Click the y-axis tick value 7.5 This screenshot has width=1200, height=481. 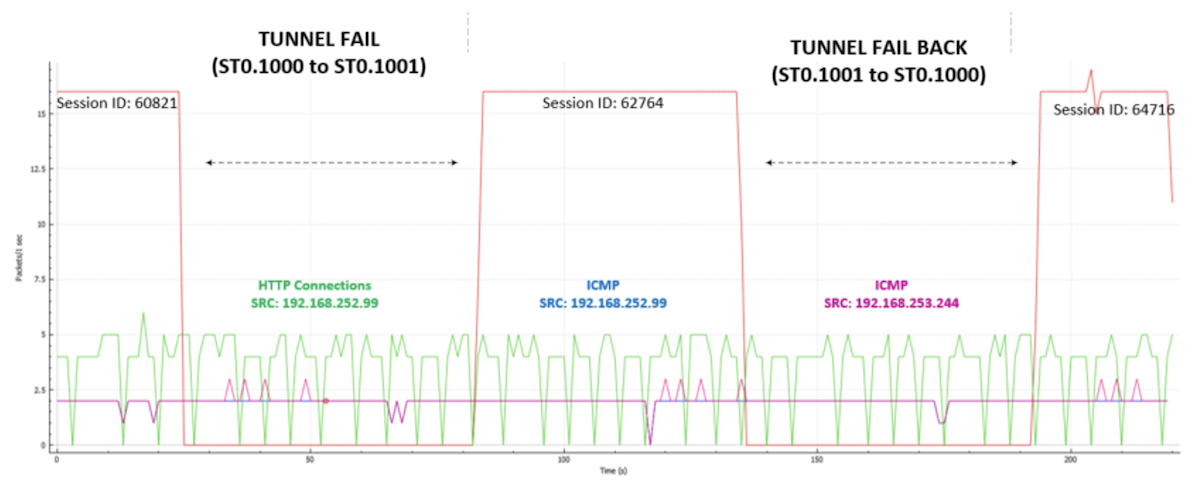(x=38, y=279)
